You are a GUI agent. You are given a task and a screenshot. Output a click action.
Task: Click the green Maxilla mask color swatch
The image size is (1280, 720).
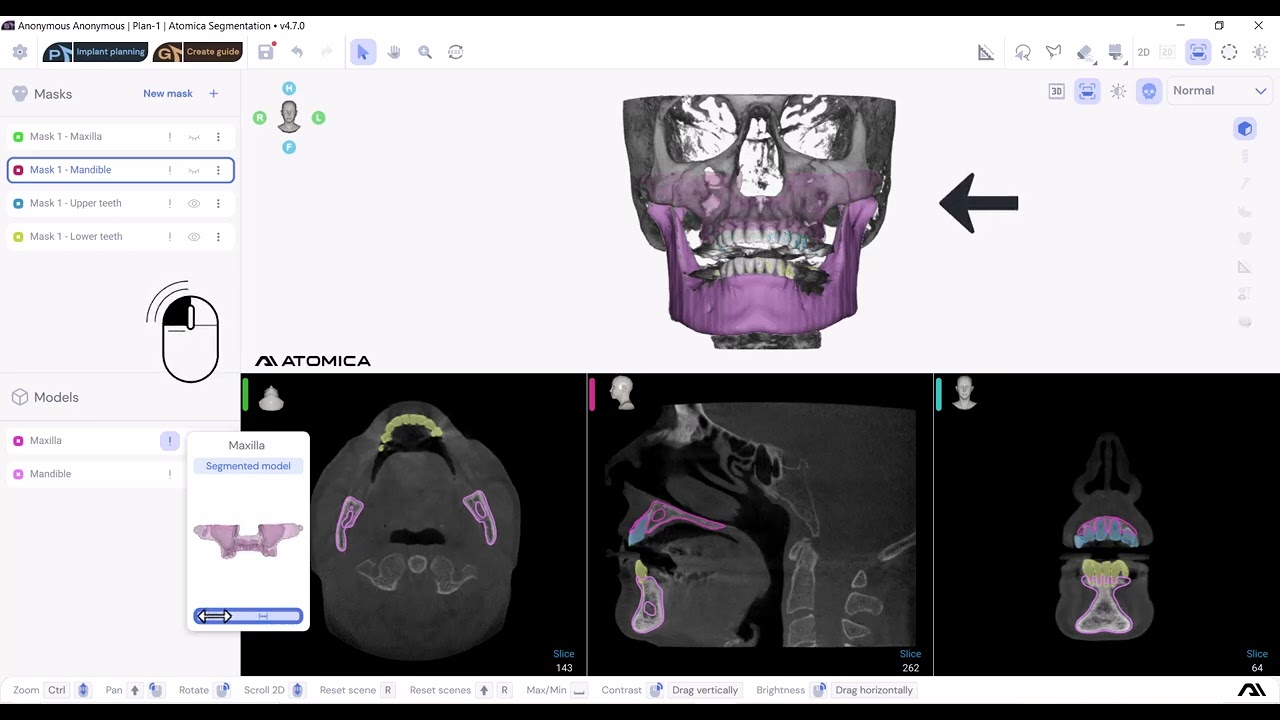pyautogui.click(x=18, y=137)
